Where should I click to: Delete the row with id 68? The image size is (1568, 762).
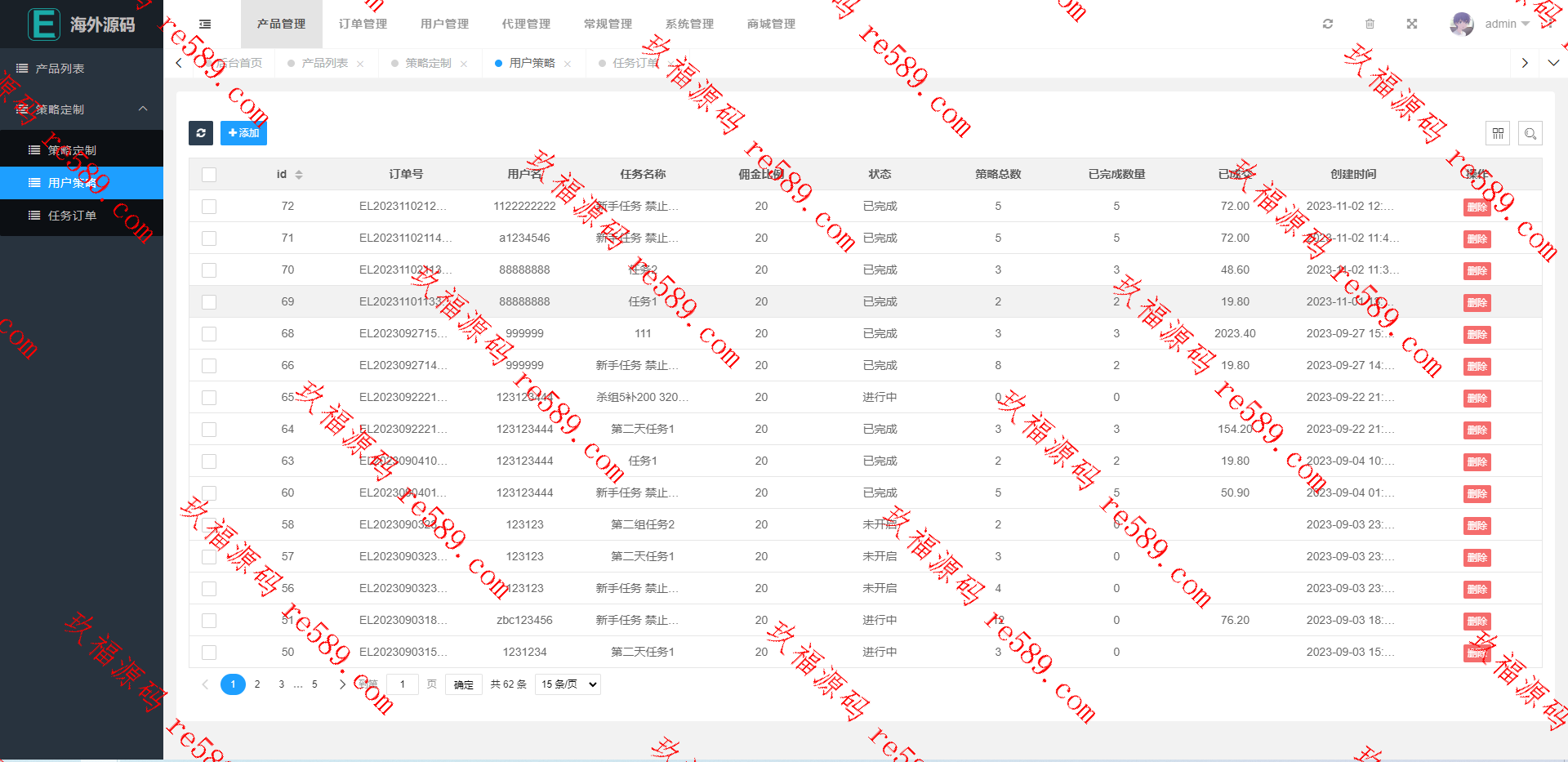(x=1477, y=335)
